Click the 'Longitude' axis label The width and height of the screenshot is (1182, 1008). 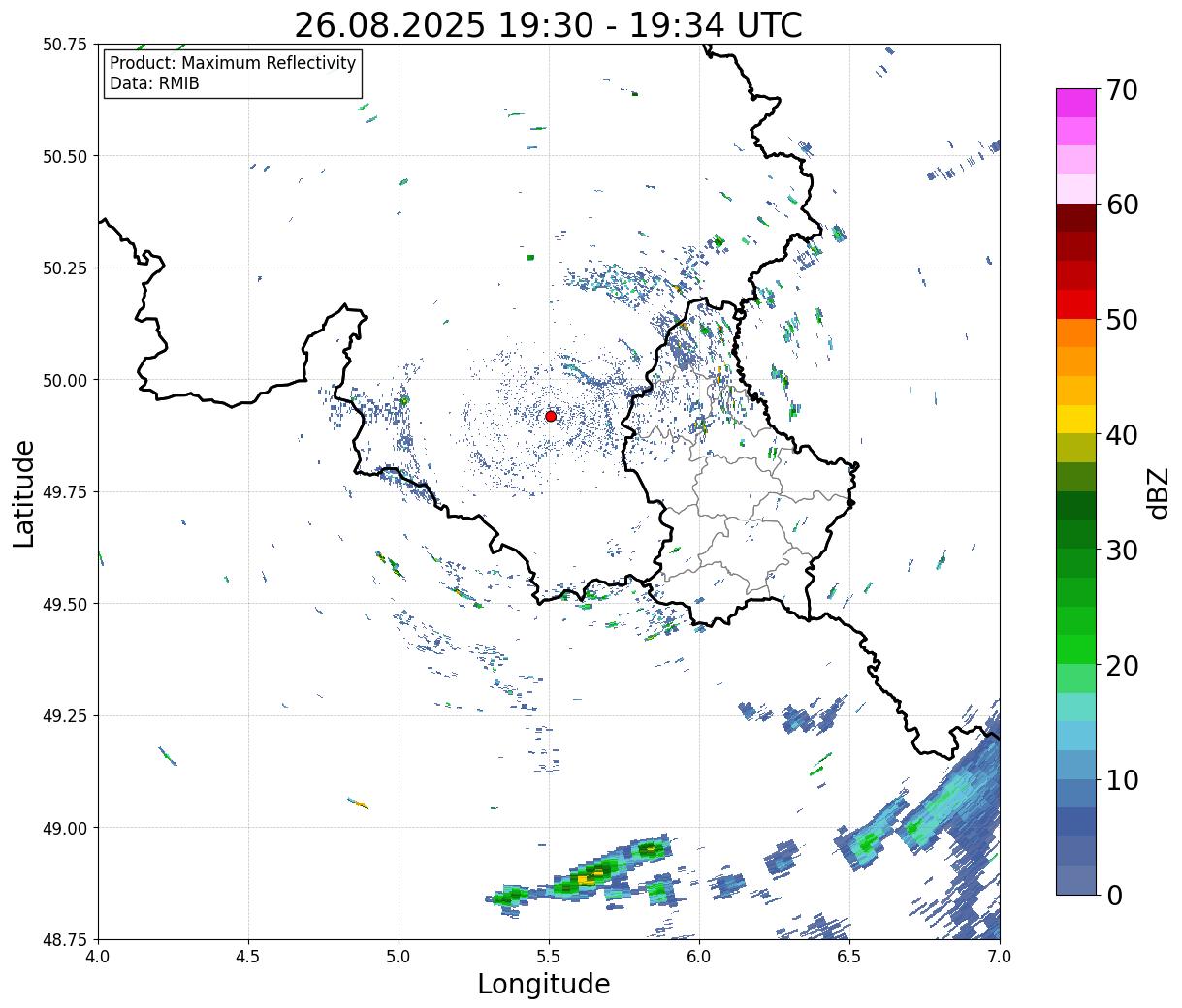(544, 984)
